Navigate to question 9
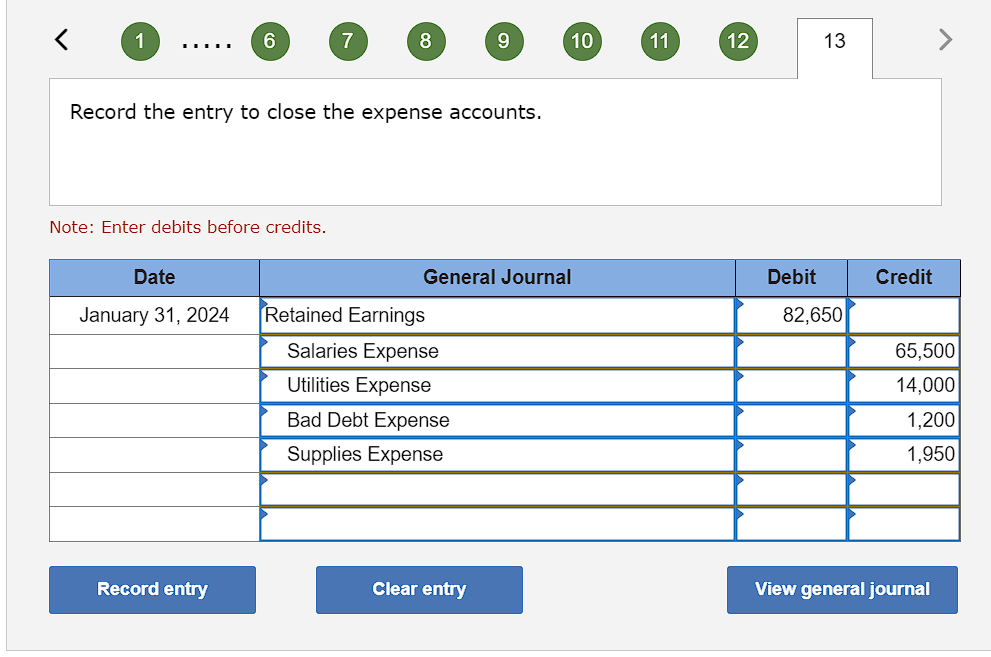The width and height of the screenshot is (991, 657). tap(504, 41)
